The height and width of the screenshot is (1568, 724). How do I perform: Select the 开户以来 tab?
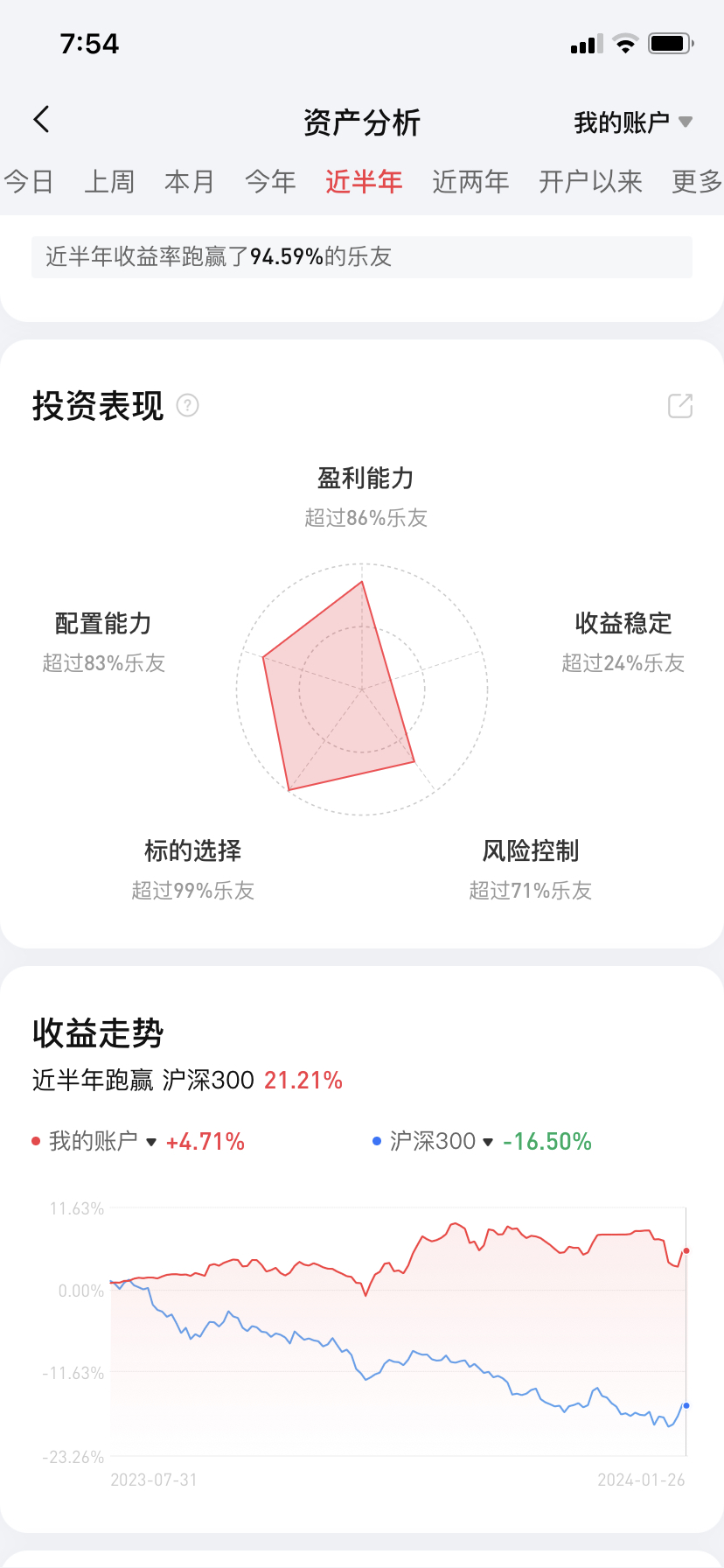coord(590,182)
